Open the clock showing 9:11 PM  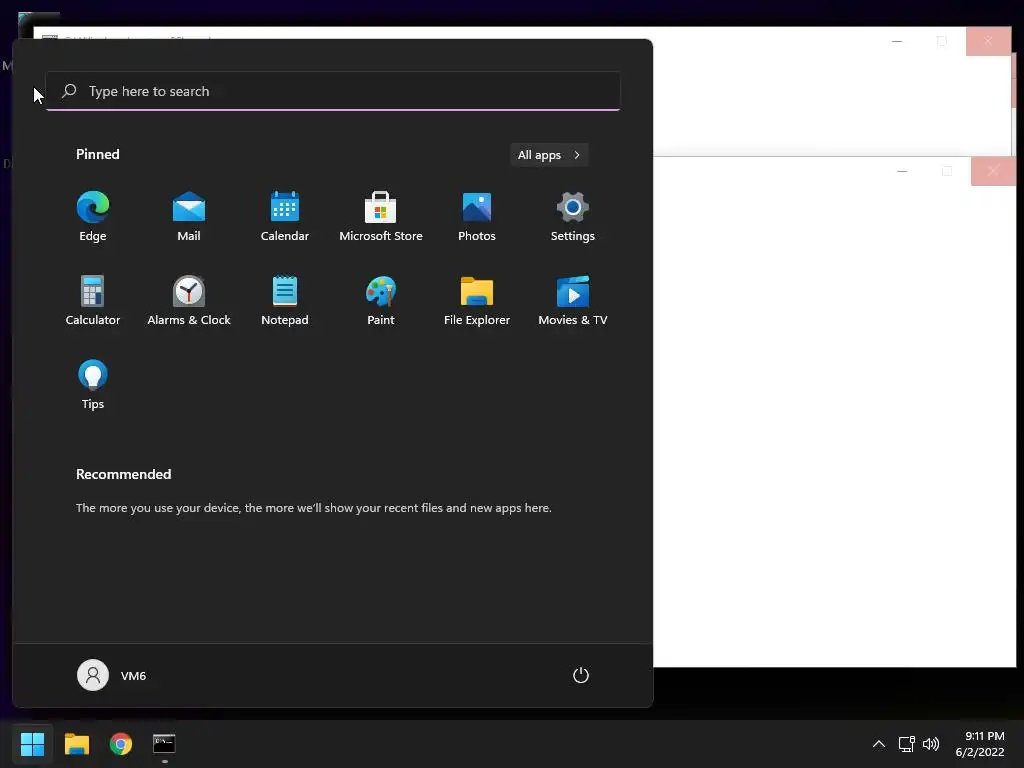point(980,744)
